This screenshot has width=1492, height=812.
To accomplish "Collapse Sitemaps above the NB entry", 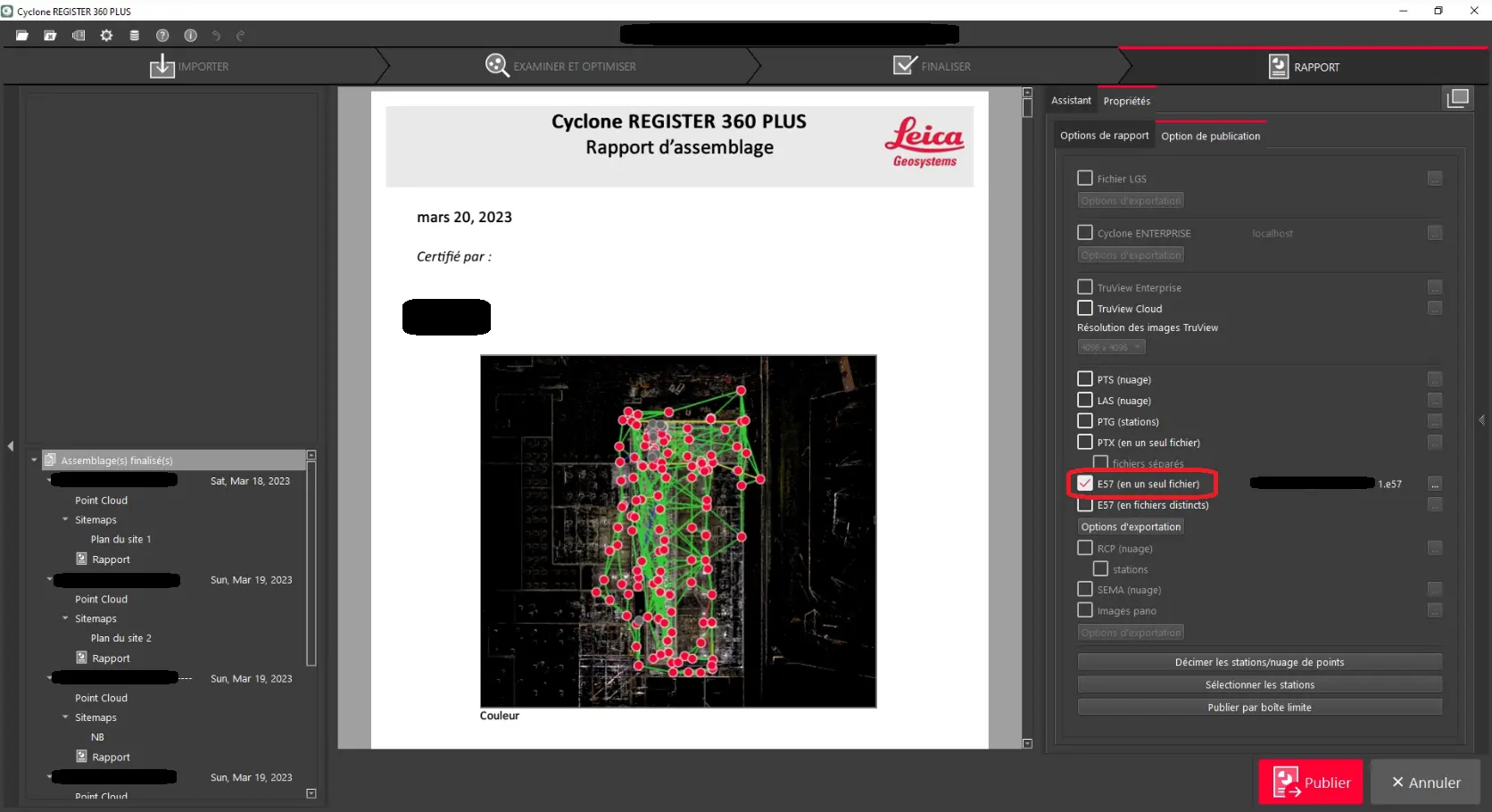I will click(65, 717).
